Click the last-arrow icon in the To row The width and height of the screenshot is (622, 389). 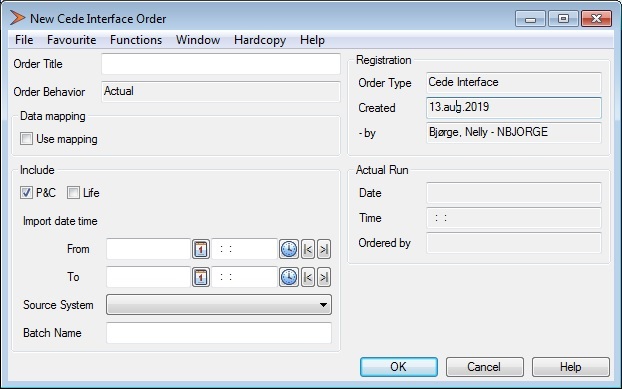[324, 277]
